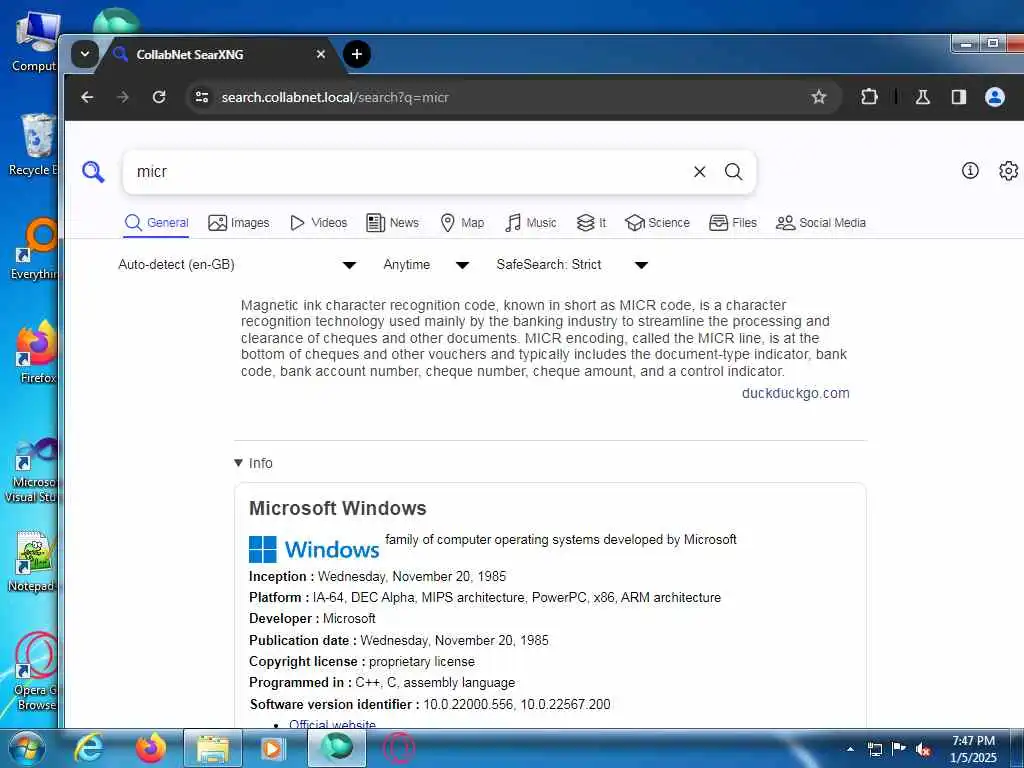This screenshot has width=1024, height=768.
Task: Open a new tab with plus button
Action: 357,54
